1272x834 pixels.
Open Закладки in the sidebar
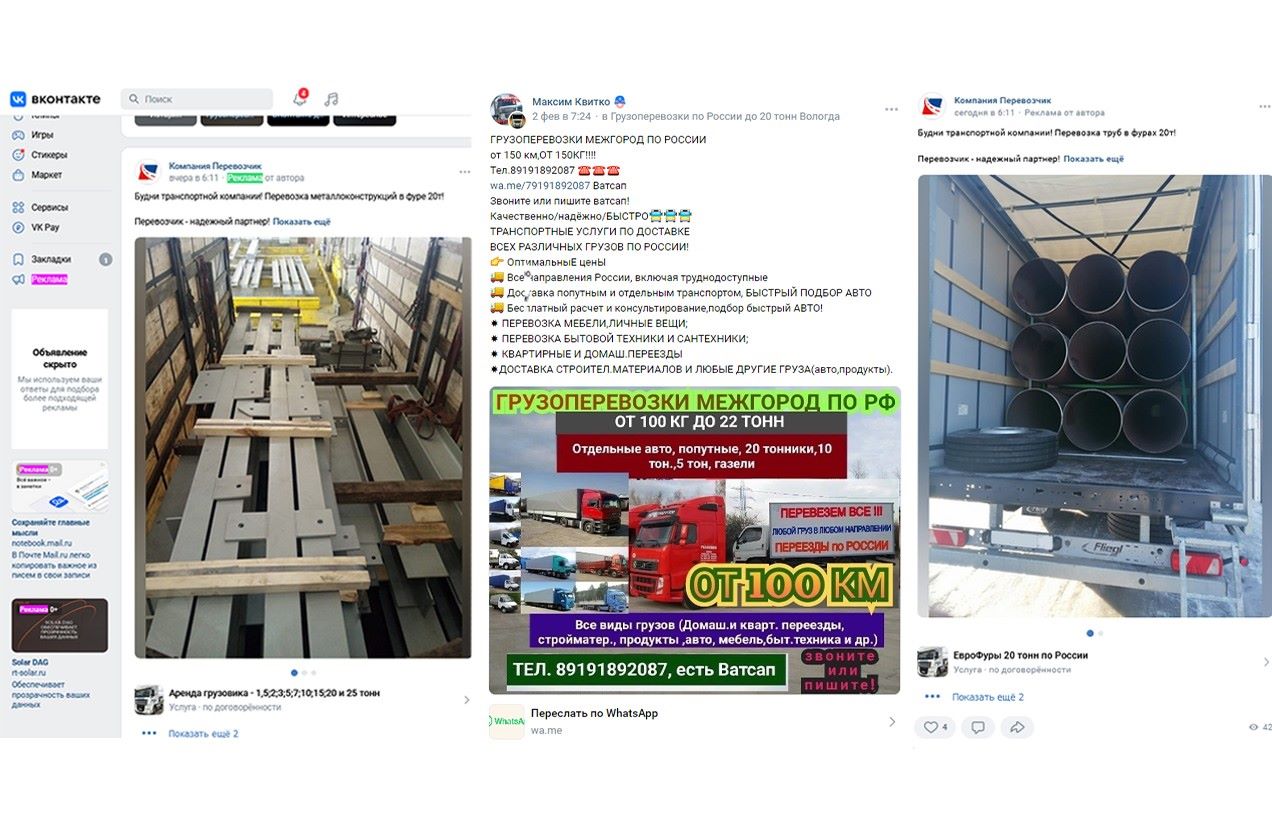51,259
